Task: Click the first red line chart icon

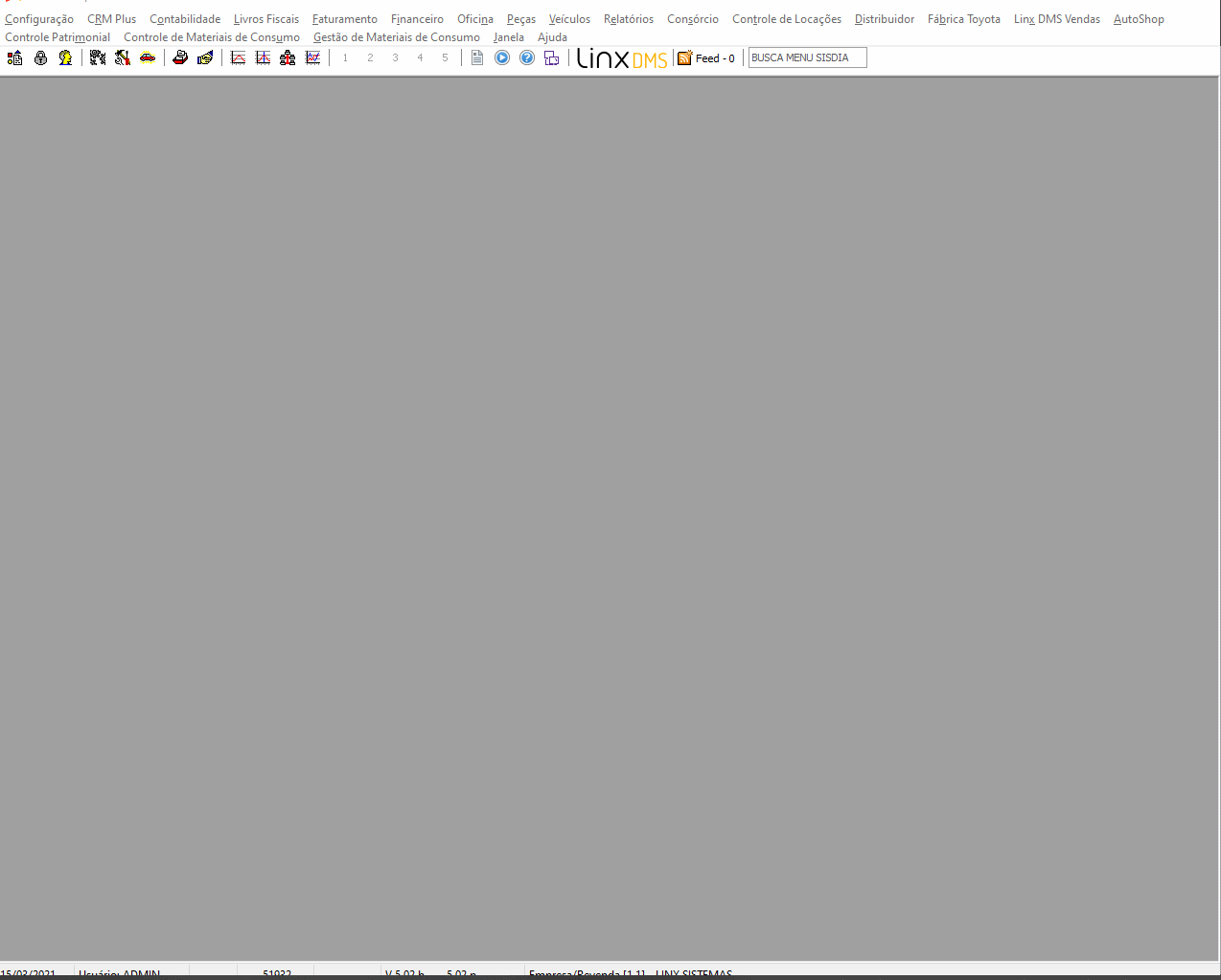Action: (x=238, y=58)
